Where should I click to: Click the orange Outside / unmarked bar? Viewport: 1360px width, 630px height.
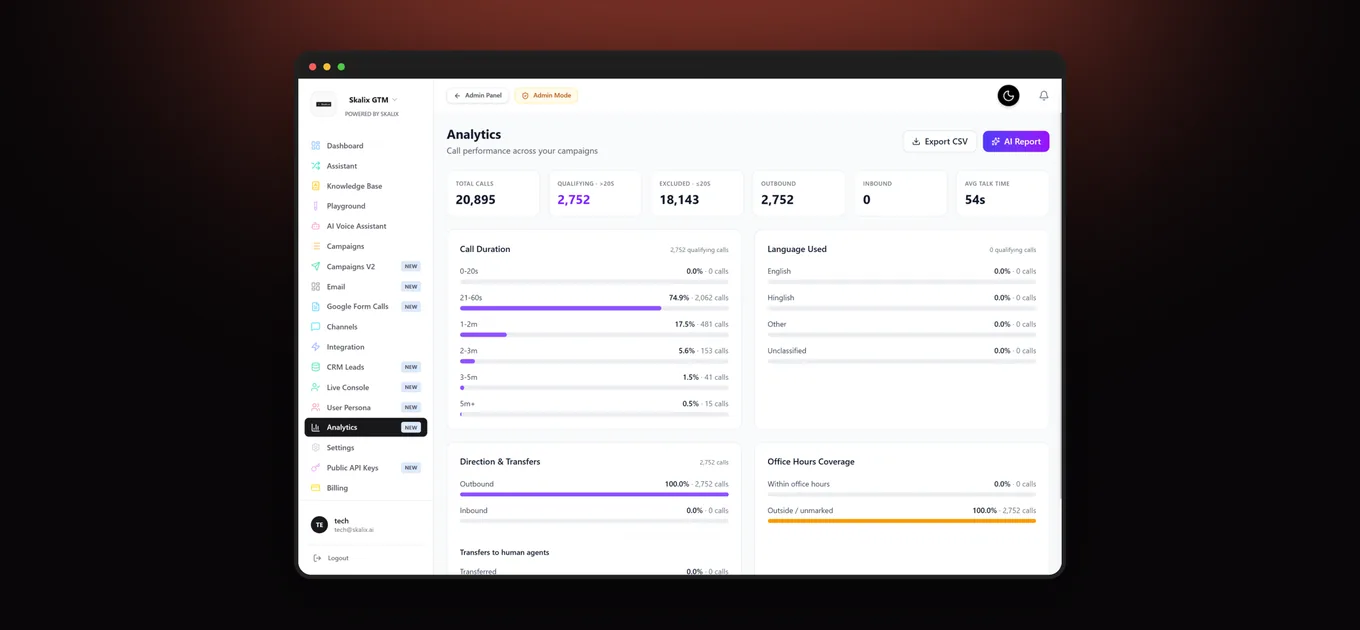(902, 521)
